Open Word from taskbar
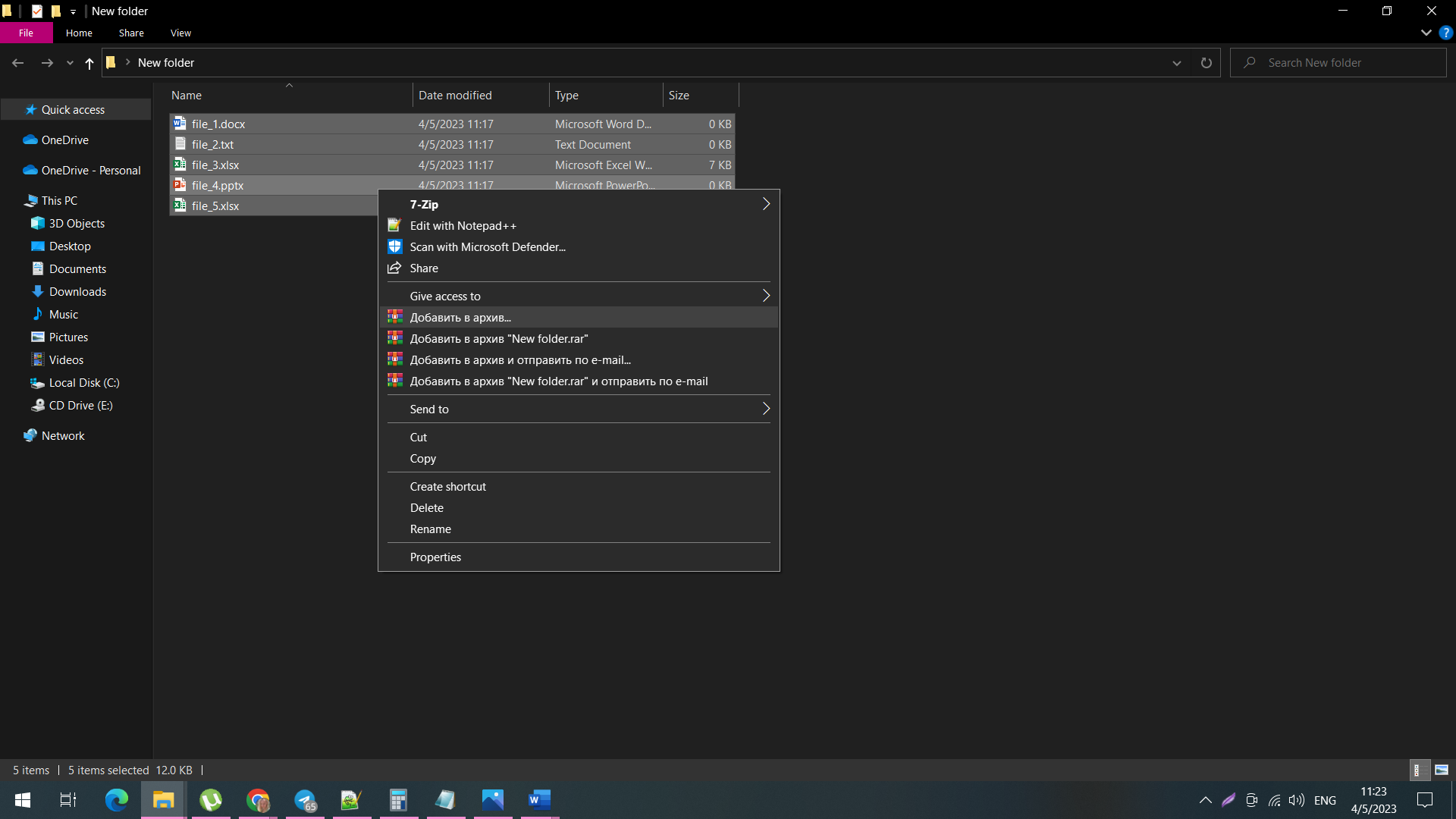The image size is (1456, 819). coord(539,800)
